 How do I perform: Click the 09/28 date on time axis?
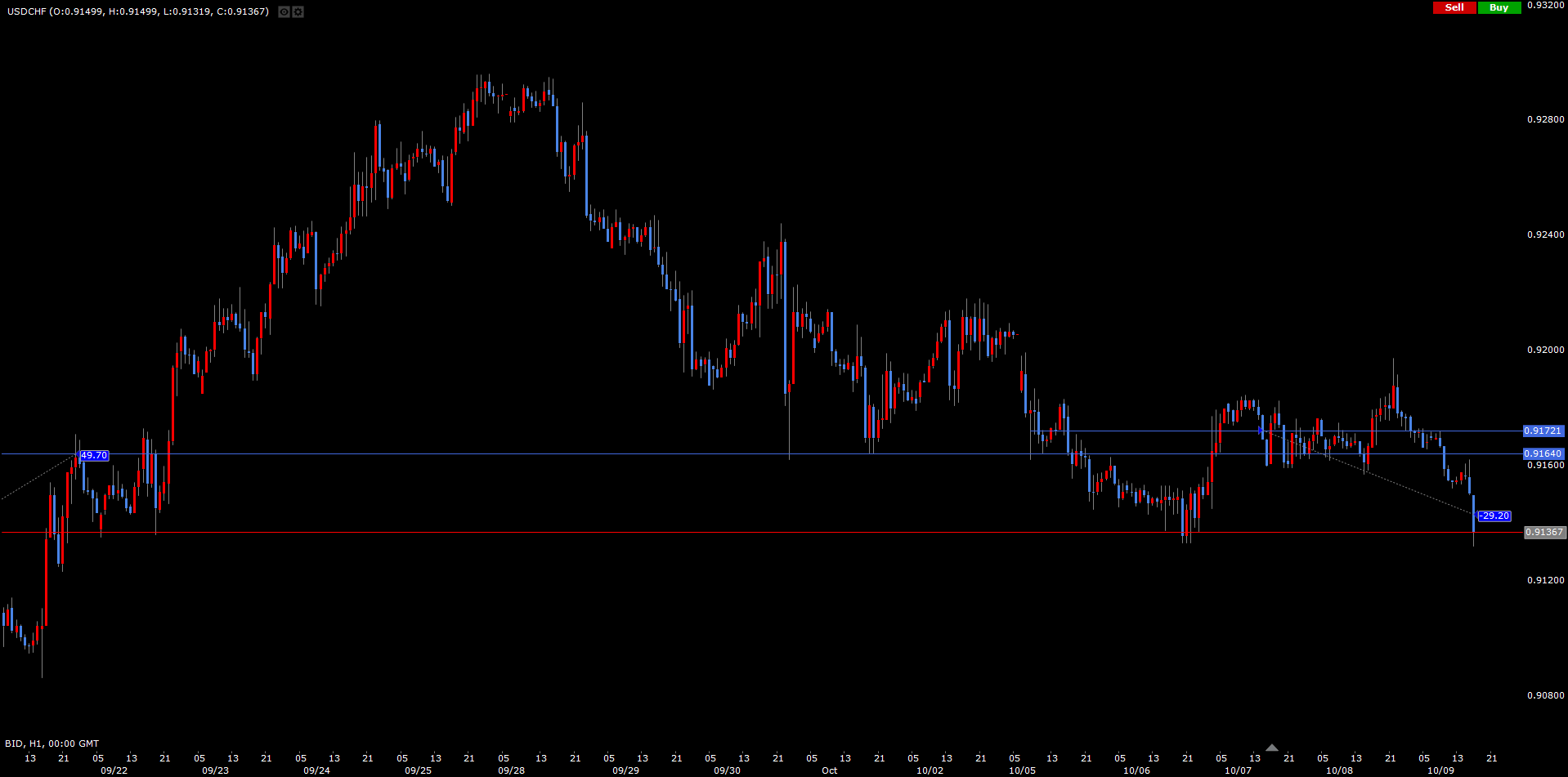(x=512, y=770)
